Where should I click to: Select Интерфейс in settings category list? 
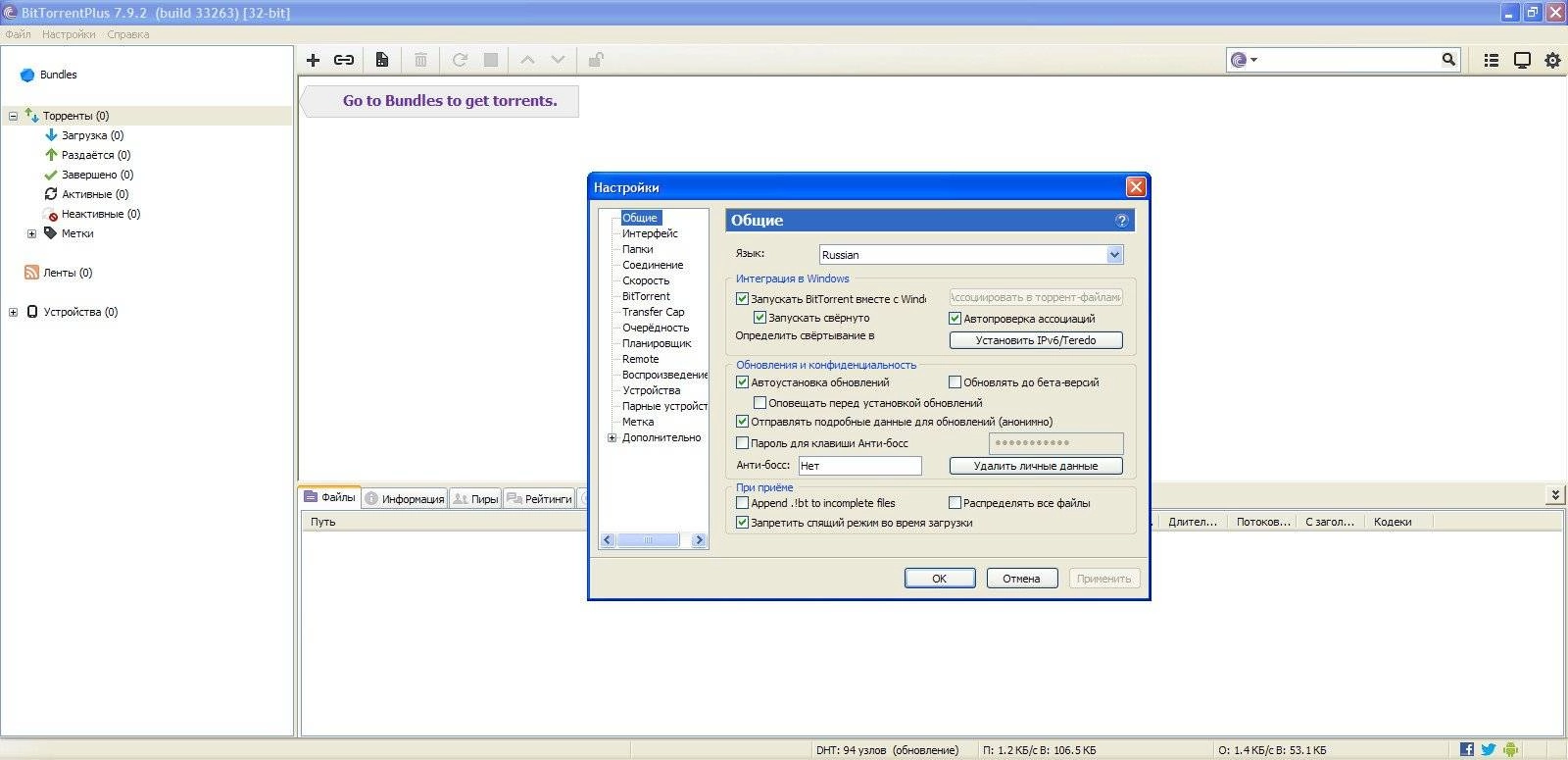pyautogui.click(x=650, y=233)
